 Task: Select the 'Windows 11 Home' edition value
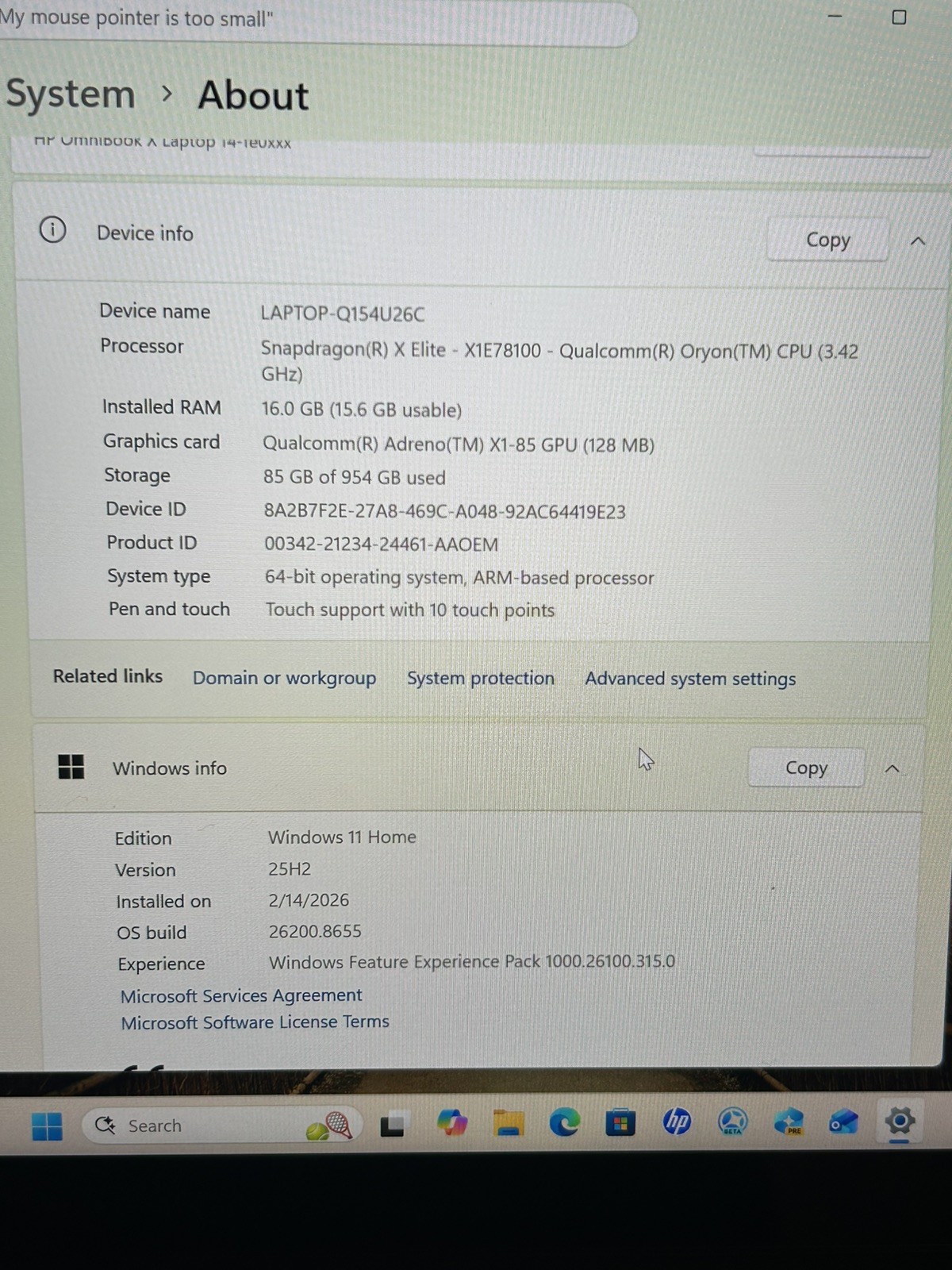point(342,837)
